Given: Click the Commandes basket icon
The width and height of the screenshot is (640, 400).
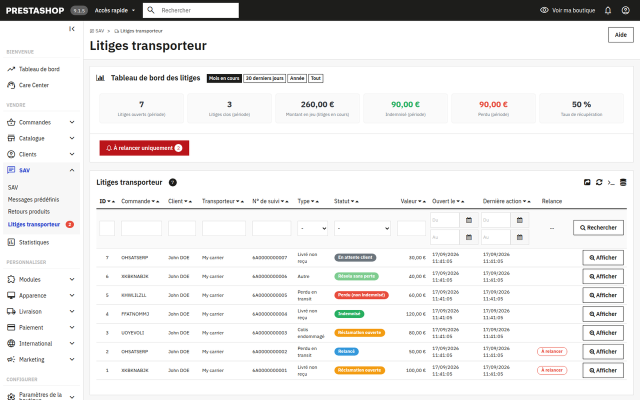Looking at the screenshot, I should point(11,122).
